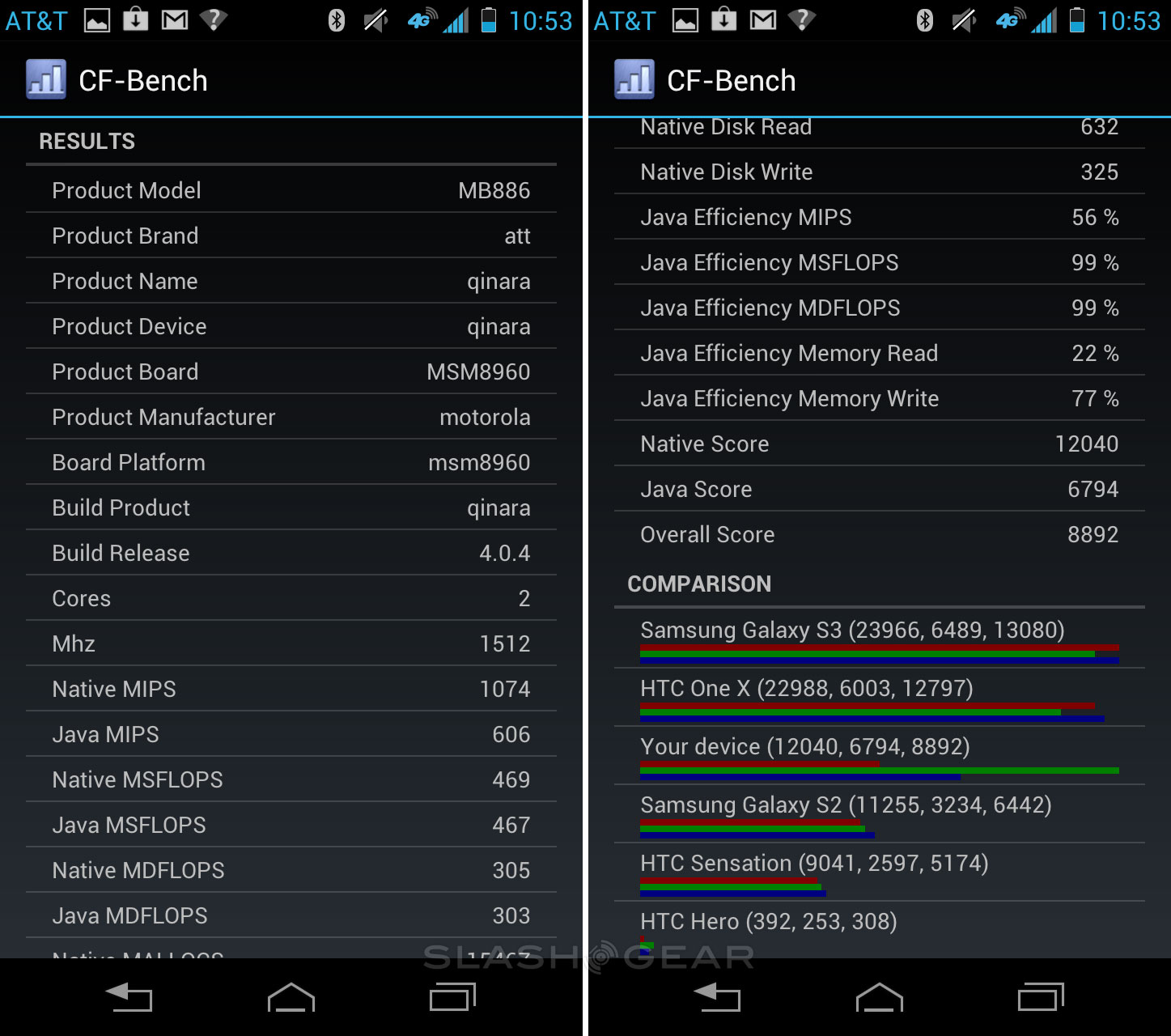Tap the download notification icon on right screen

coord(723,20)
